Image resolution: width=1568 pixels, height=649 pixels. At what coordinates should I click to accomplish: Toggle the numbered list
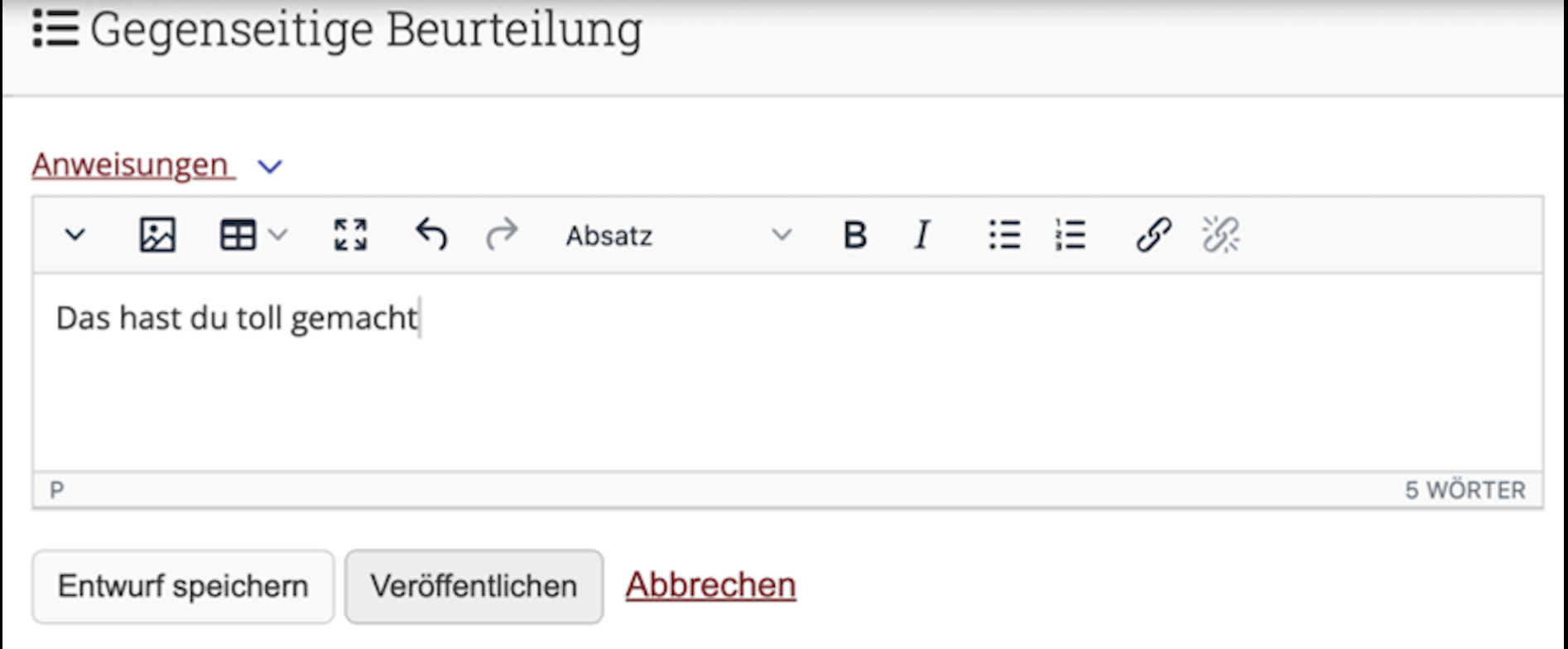point(1070,235)
